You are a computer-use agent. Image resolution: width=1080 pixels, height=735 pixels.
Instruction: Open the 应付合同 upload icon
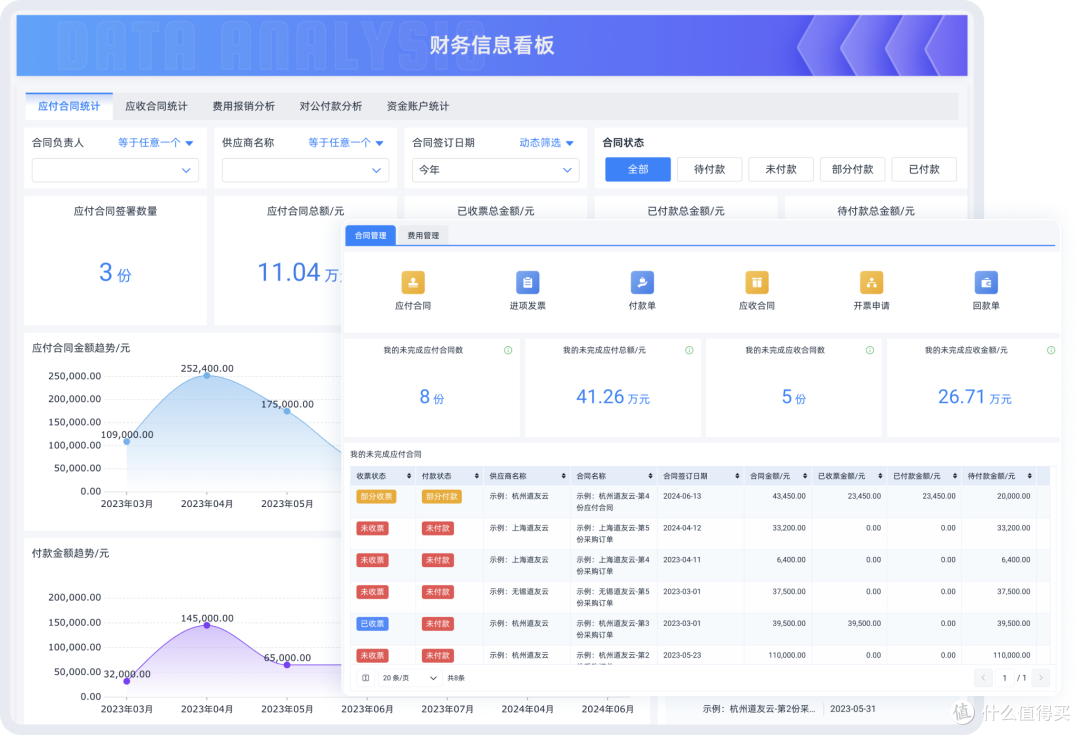(414, 281)
